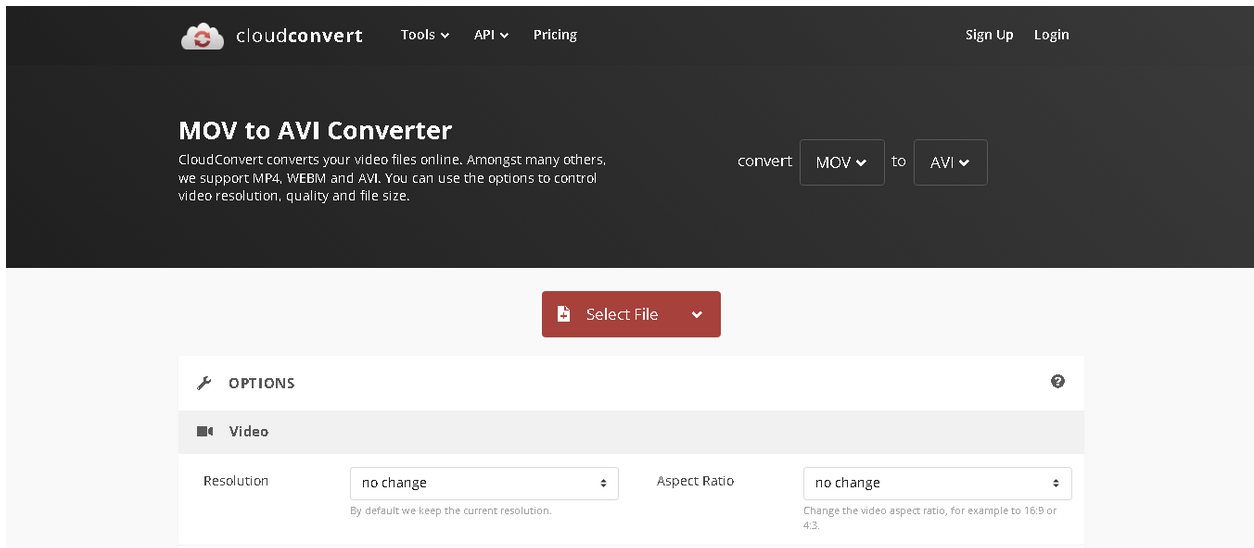Click the file-plus icon on Select File
This screenshot has height=548, width=1254.
click(564, 314)
